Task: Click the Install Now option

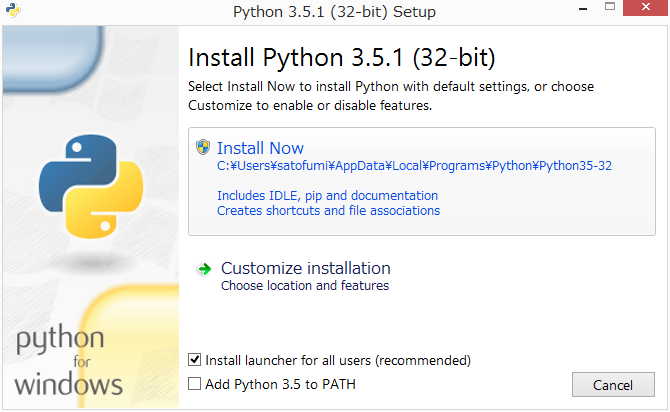Action: (x=422, y=181)
